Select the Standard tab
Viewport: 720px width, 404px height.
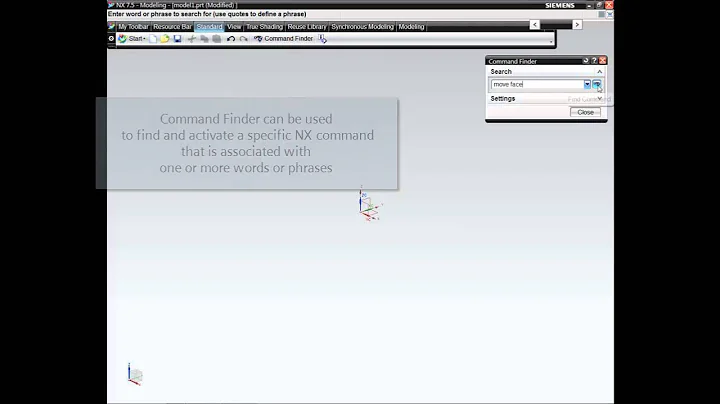click(x=209, y=27)
